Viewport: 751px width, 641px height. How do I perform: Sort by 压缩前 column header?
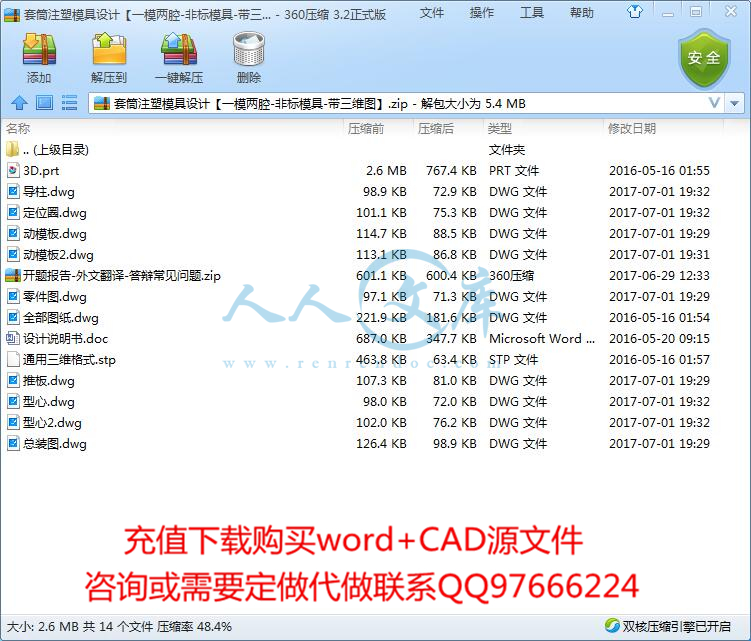[365, 128]
